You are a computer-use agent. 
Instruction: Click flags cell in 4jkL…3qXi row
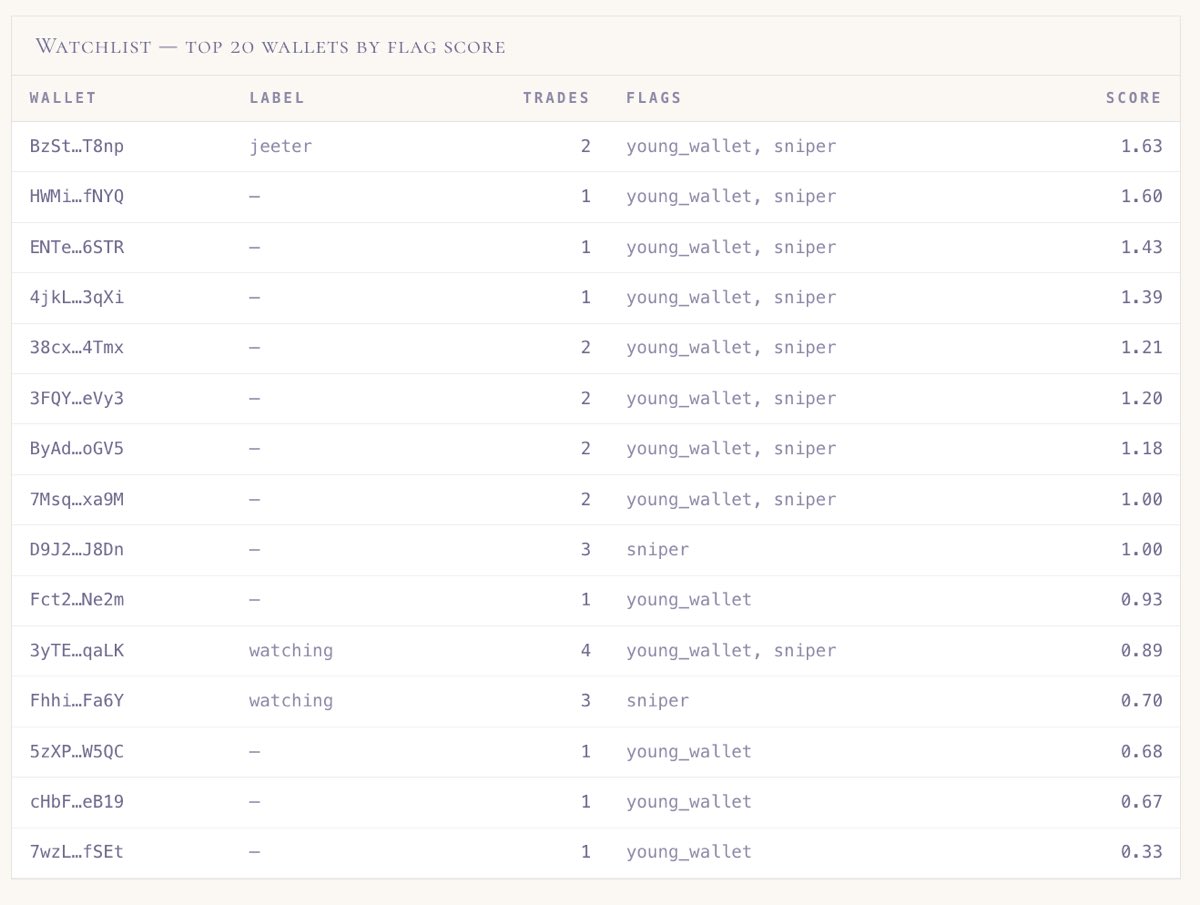pyautogui.click(x=732, y=297)
